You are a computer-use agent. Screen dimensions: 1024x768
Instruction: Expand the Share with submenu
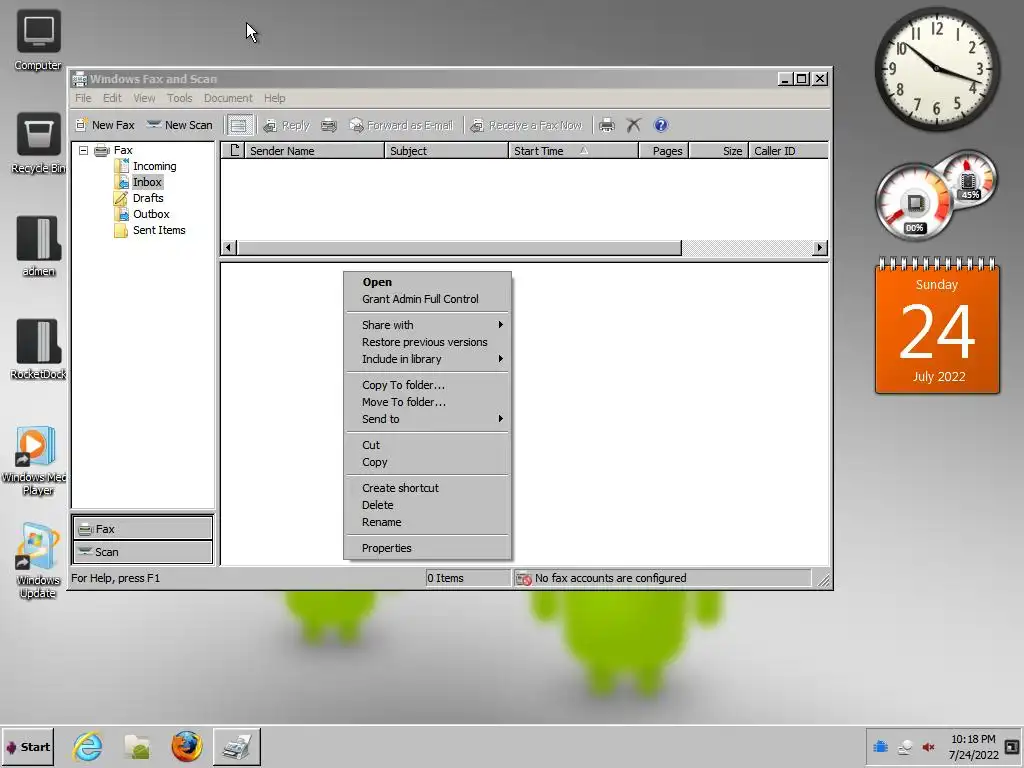427,325
